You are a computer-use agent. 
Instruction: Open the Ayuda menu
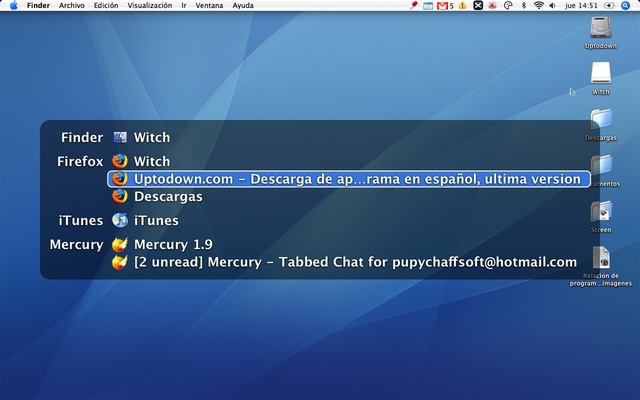click(243, 5)
